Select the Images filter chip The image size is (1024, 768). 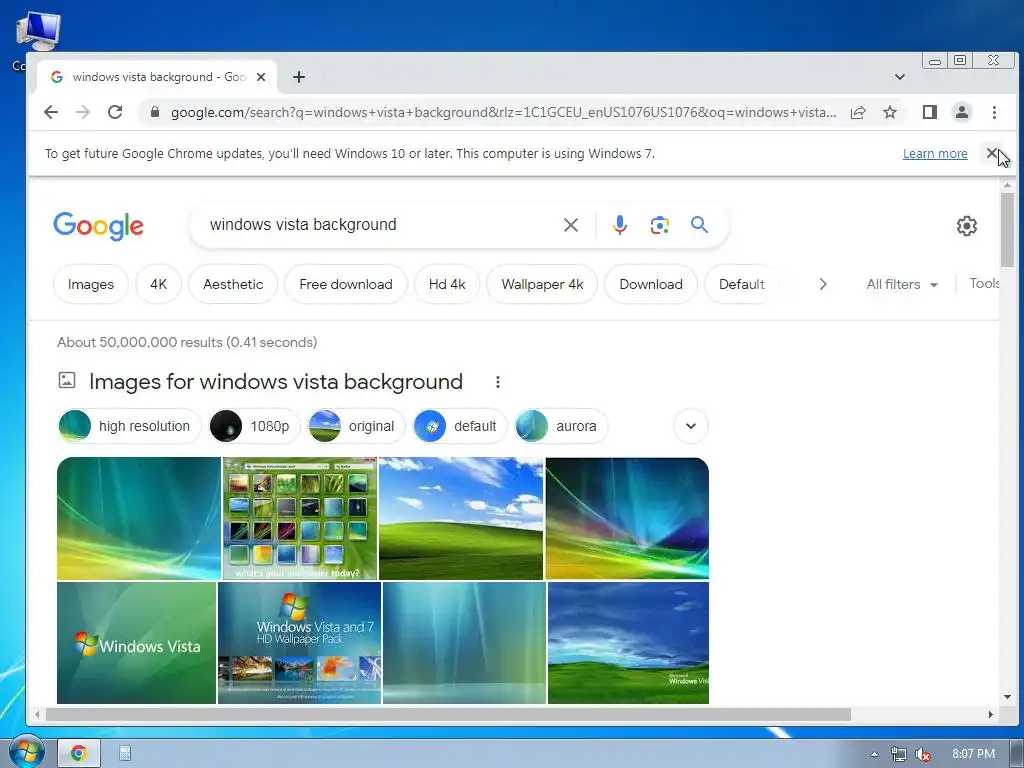pos(91,284)
